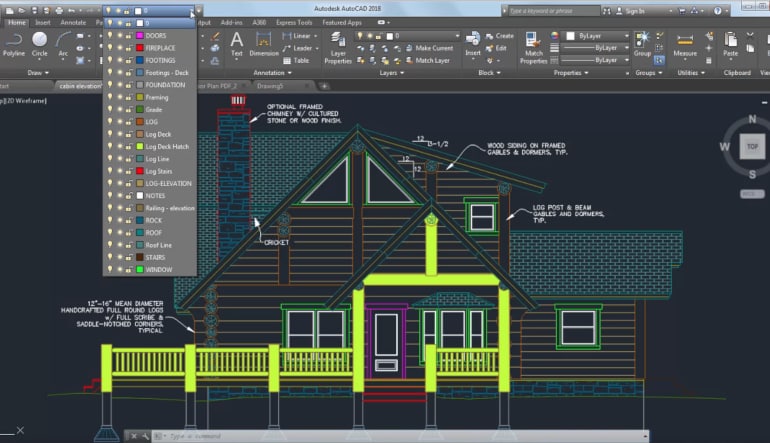Lock the NOTES layer padlock
The height and width of the screenshot is (443, 770).
(129, 195)
